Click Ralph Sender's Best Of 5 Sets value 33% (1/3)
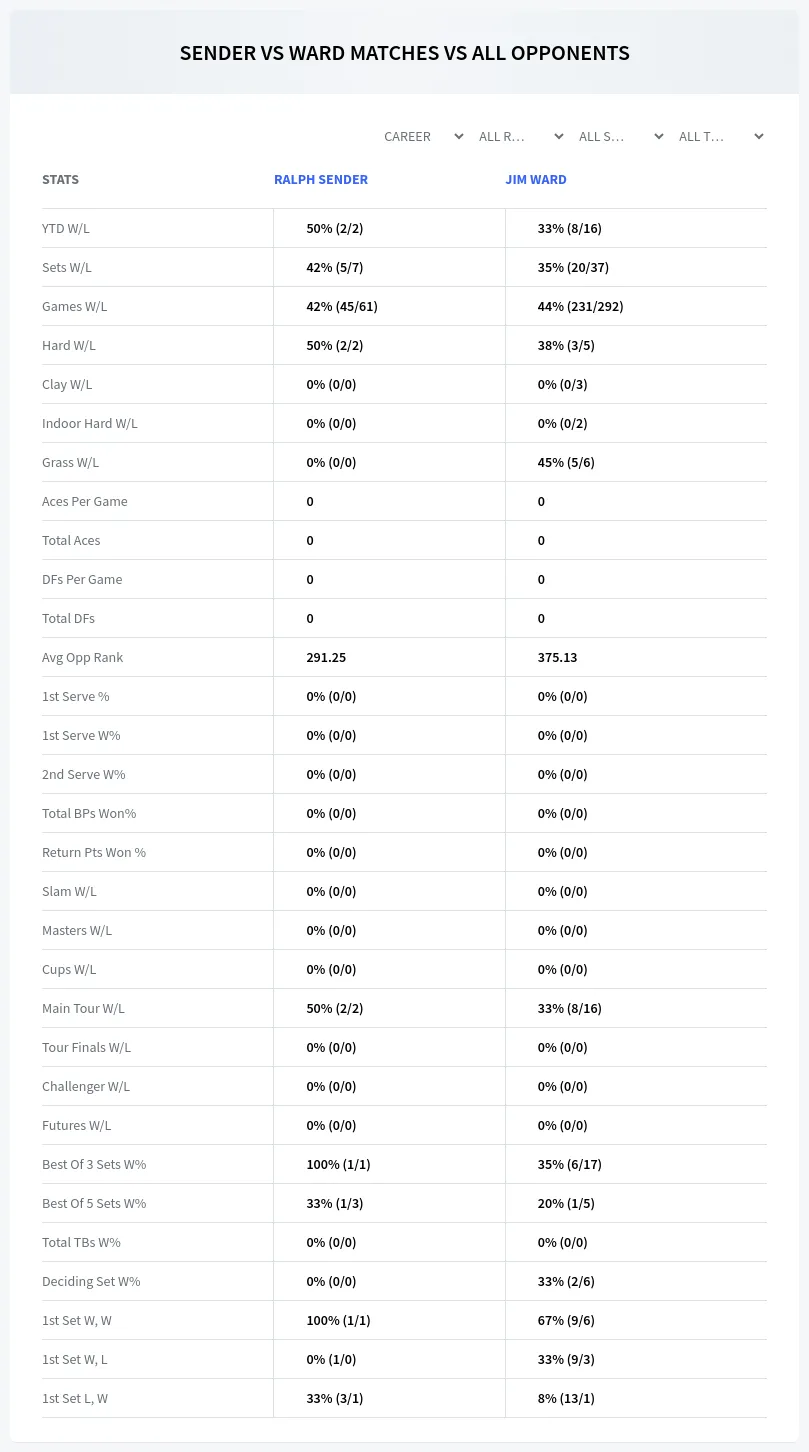Screen dimensions: 809x1452 pyautogui.click(x=334, y=1203)
